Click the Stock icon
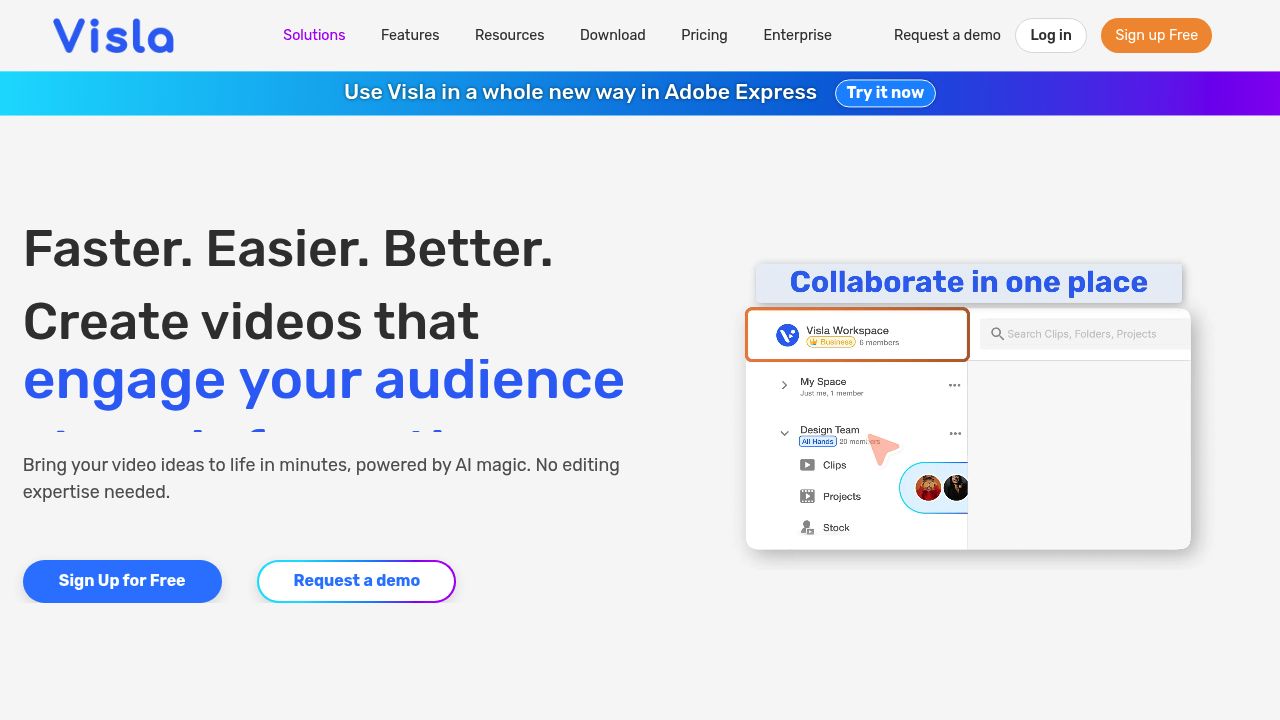Viewport: 1280px width, 720px height. (x=807, y=527)
